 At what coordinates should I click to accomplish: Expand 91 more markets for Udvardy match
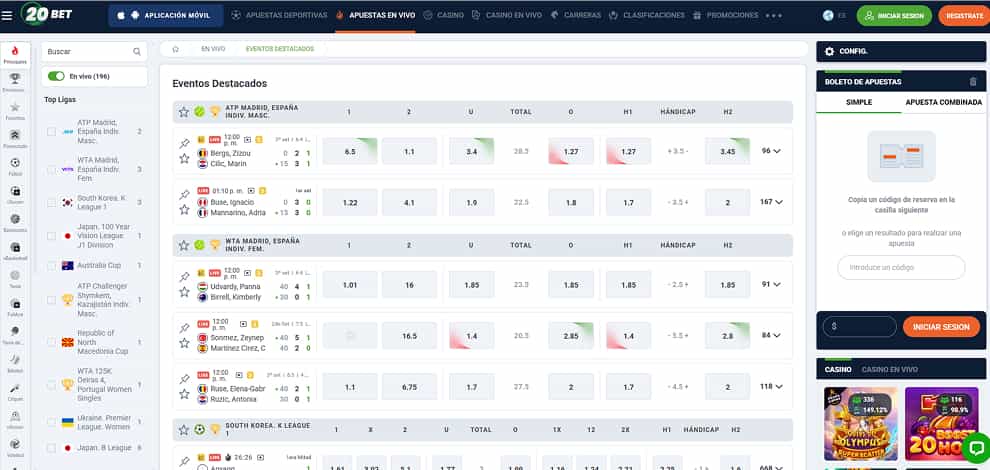[771, 284]
